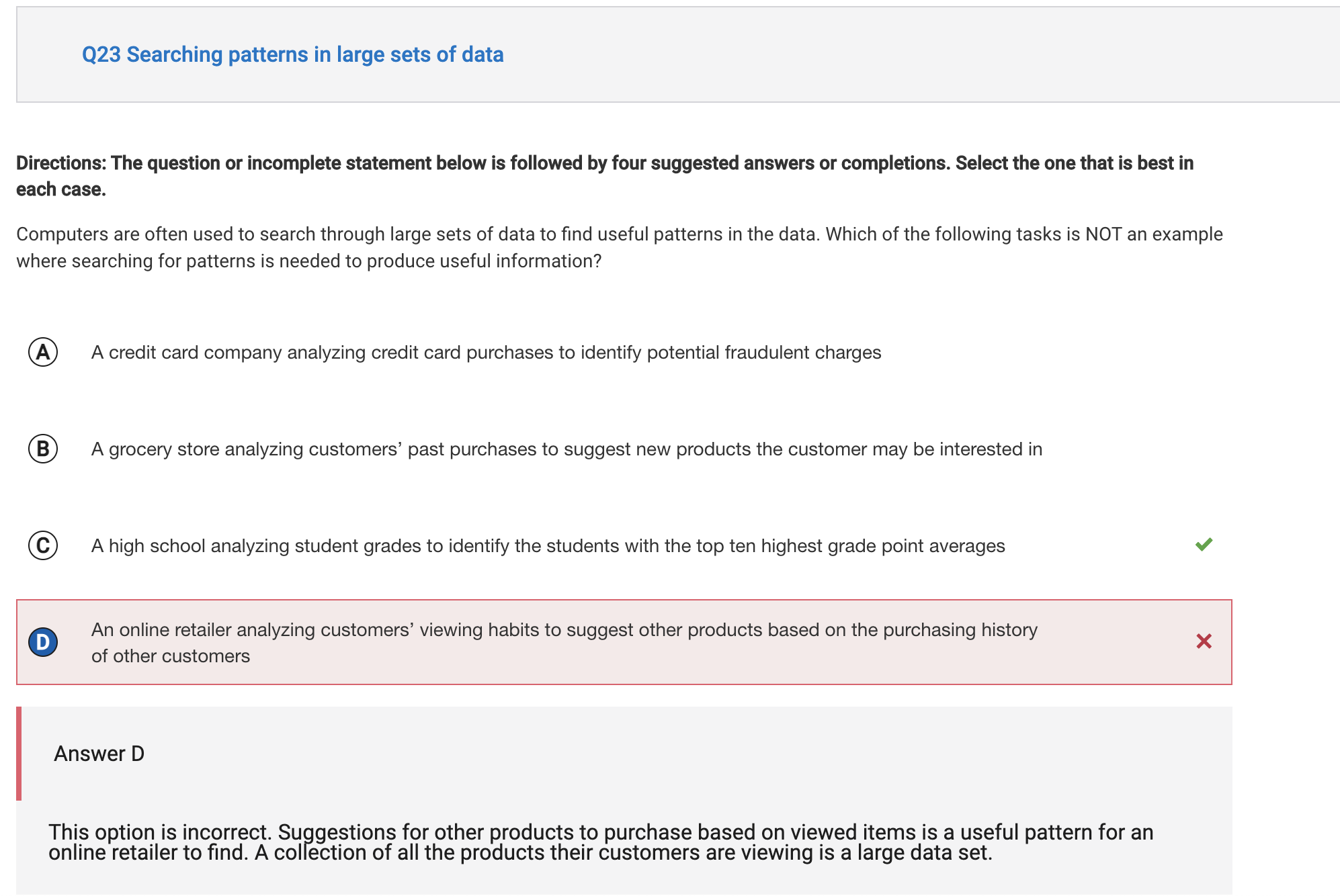1340x896 pixels.
Task: Click the online retailer viewing habits answer text
Action: [x=564, y=643]
